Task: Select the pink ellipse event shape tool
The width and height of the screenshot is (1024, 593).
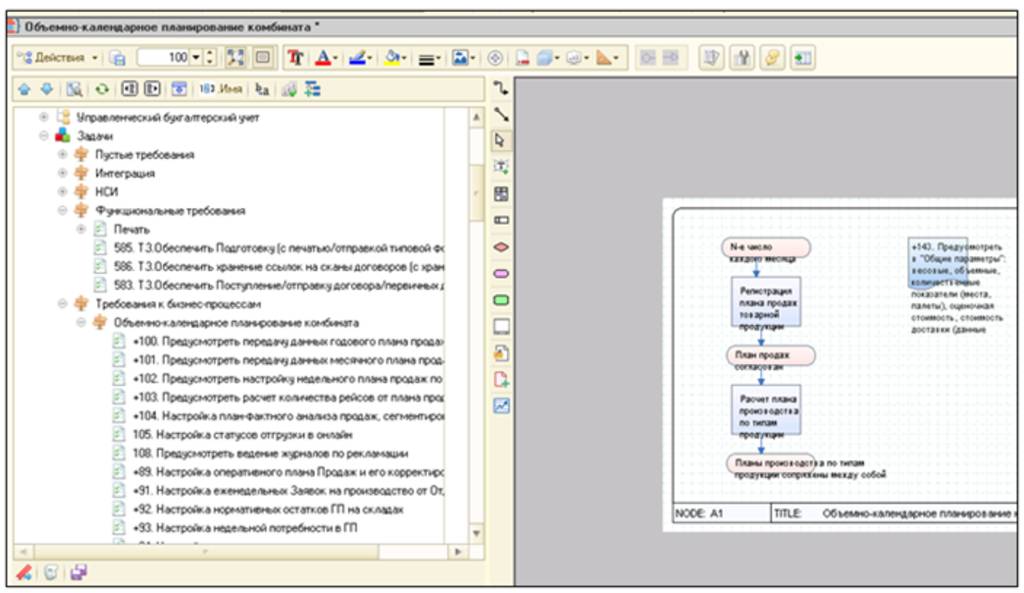Action: pos(502,272)
